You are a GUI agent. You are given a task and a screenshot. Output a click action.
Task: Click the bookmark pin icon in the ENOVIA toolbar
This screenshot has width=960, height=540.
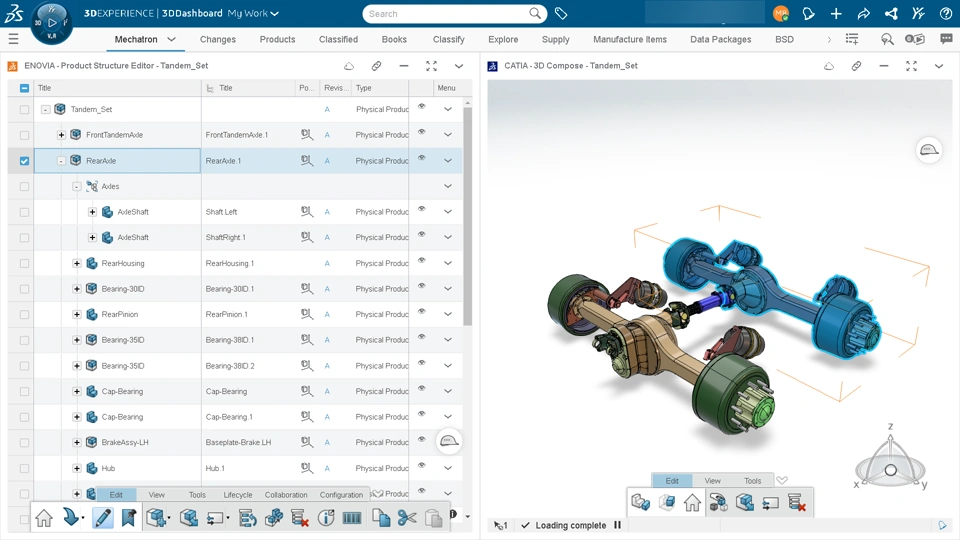(x=129, y=518)
